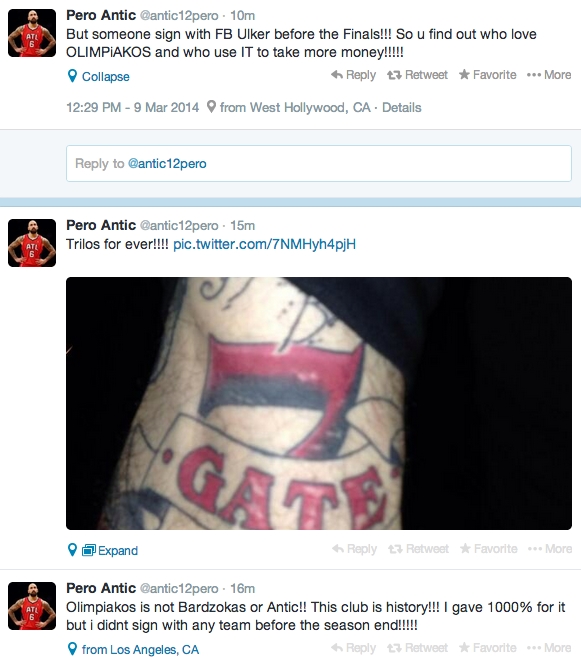Image resolution: width=581 pixels, height=660 pixels.
Task: Open tweet Details link
Action: click(x=402, y=107)
